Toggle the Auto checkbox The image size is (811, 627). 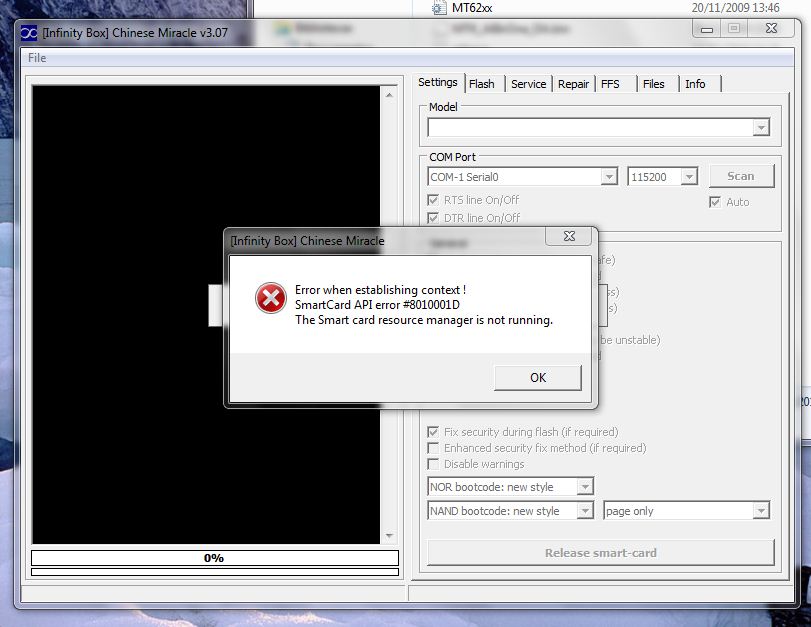click(x=715, y=202)
